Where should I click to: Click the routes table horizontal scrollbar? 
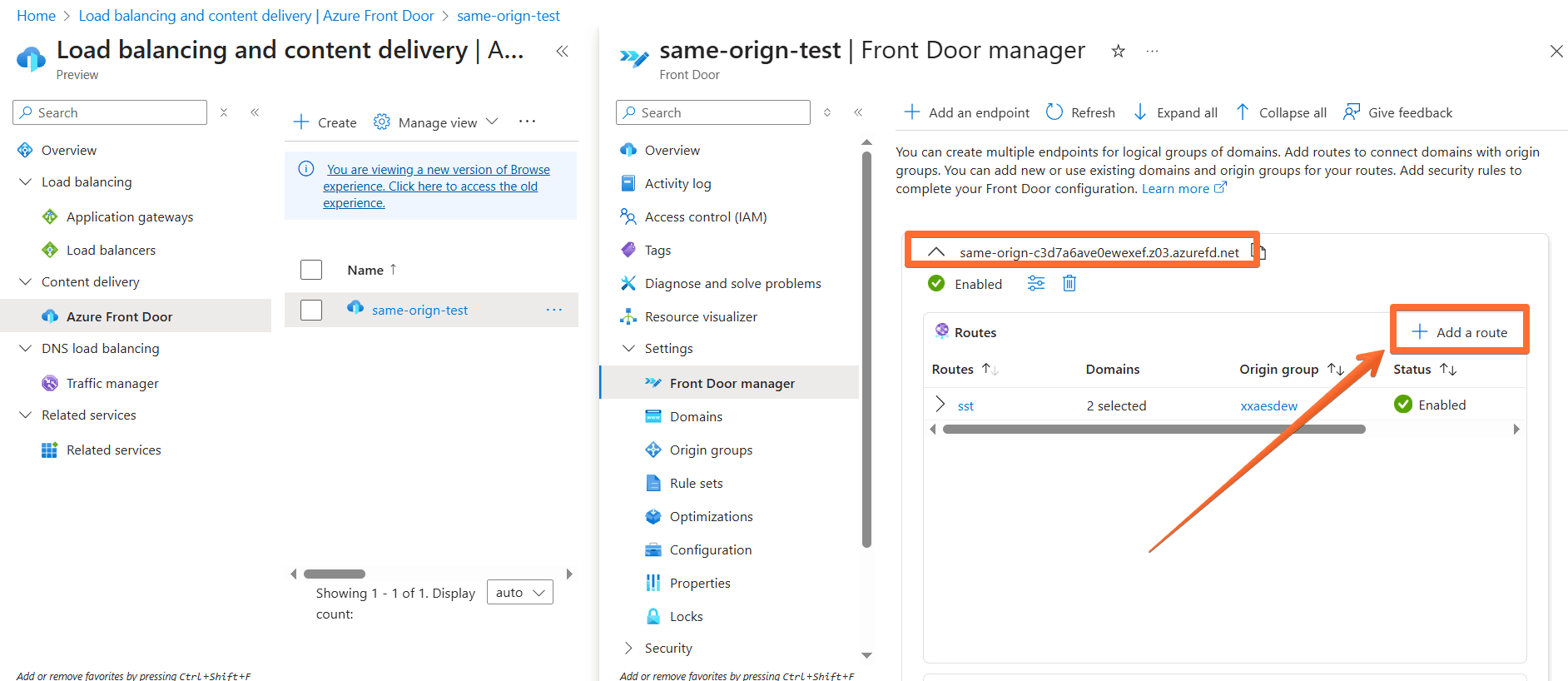(1154, 430)
